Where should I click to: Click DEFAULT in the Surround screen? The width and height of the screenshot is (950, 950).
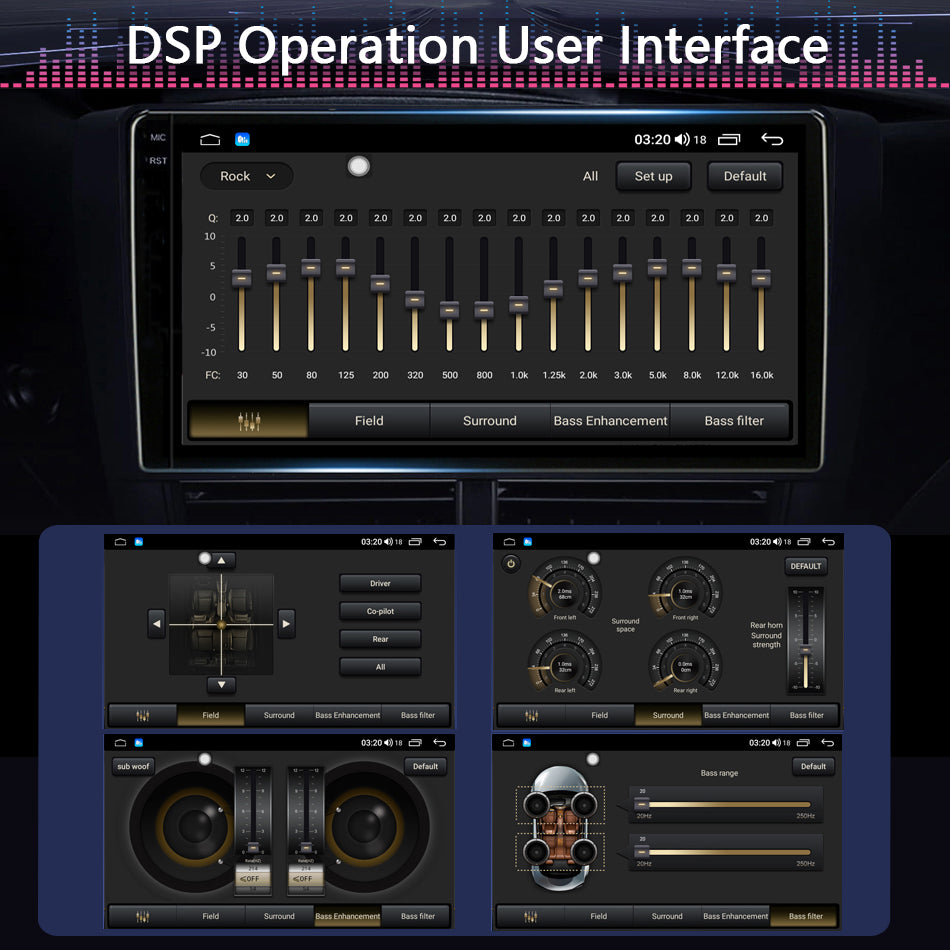806,566
